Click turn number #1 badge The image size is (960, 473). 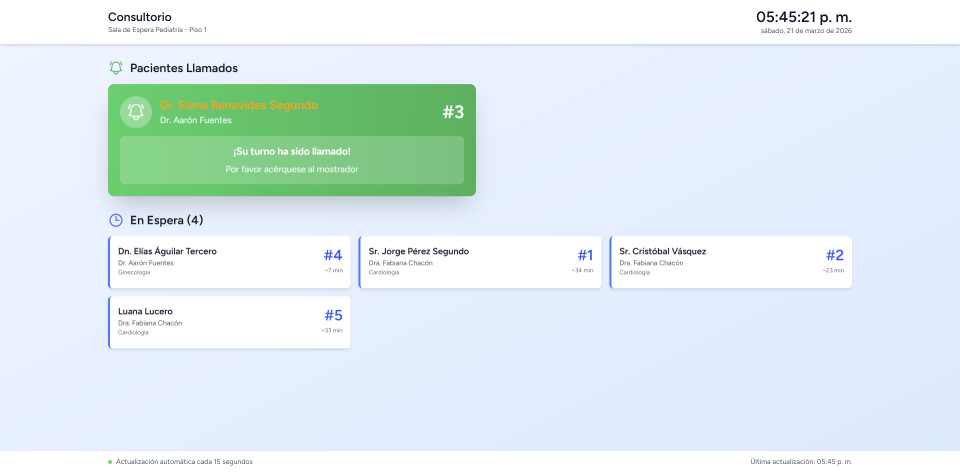tap(584, 255)
